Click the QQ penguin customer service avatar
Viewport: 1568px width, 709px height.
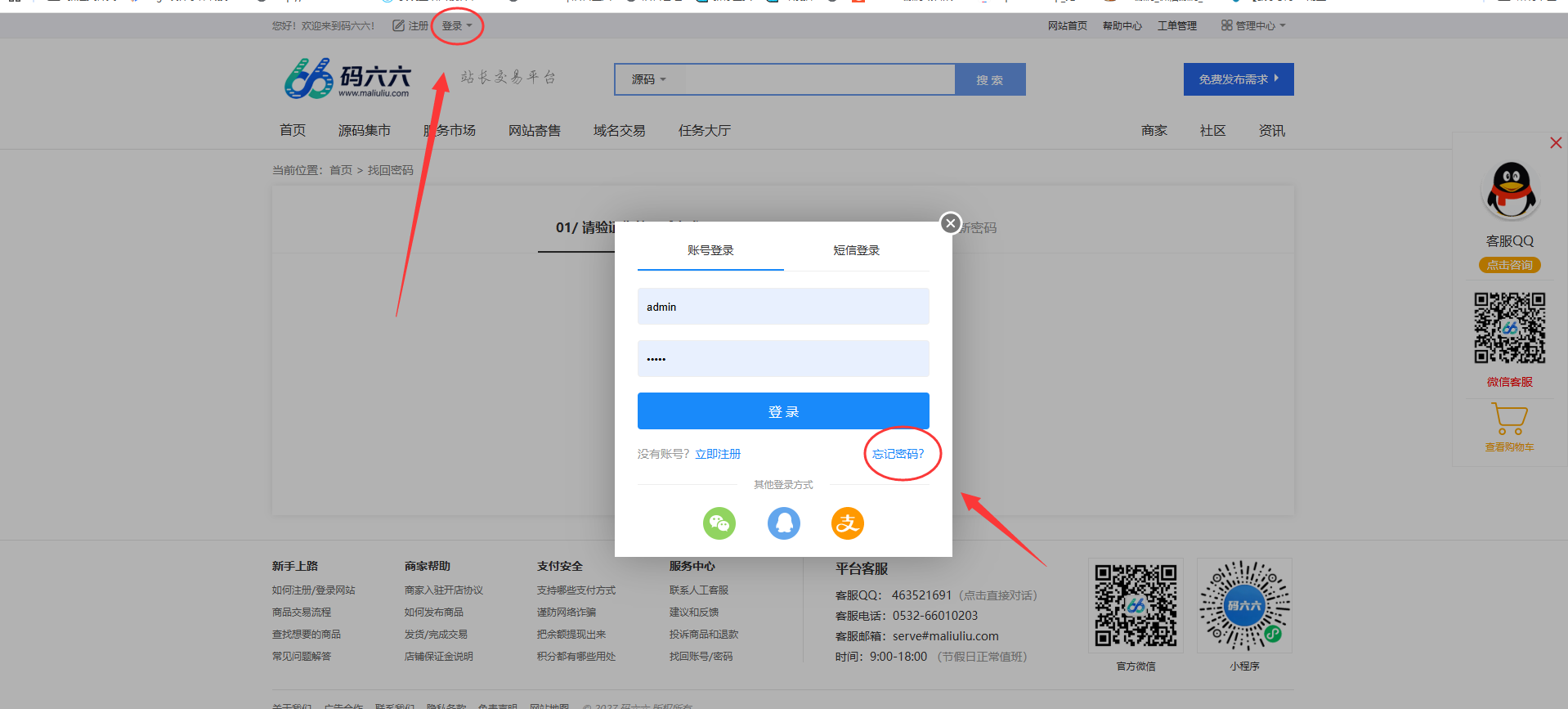(1510, 191)
